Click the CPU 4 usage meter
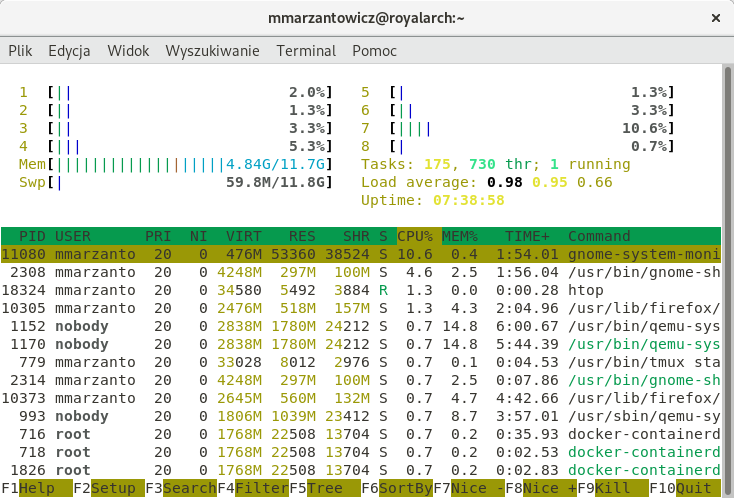Screen dimensions: 734x498 [176, 146]
